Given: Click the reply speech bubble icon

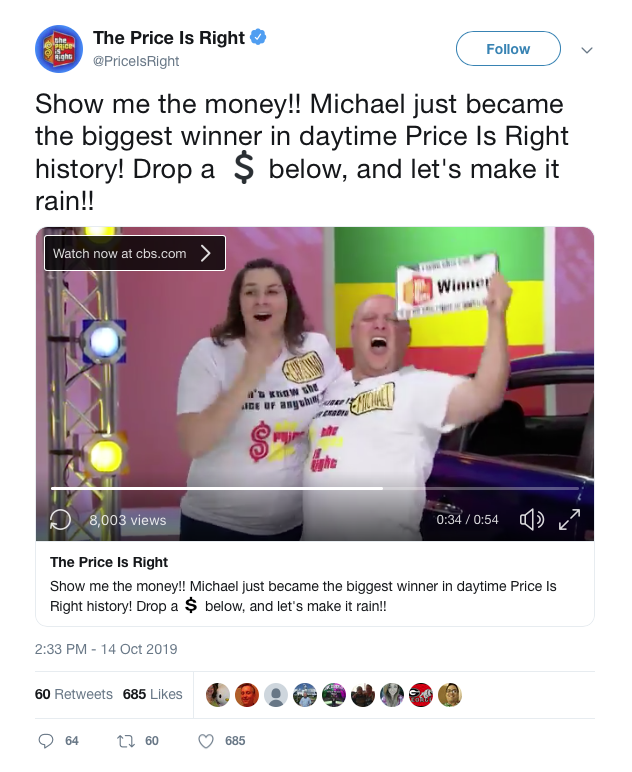Looking at the screenshot, I should pos(46,741).
